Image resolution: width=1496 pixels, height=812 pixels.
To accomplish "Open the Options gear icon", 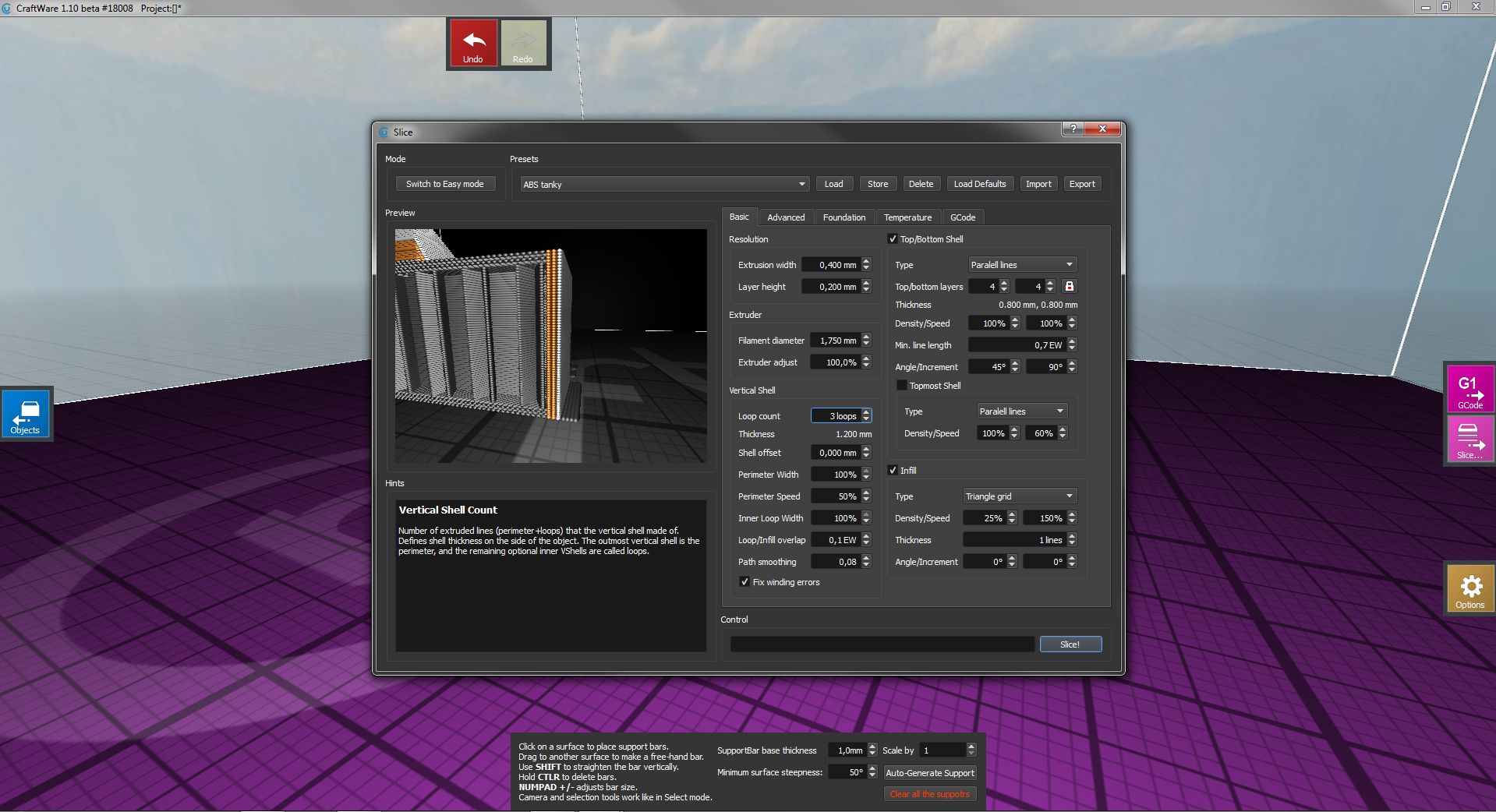I will [x=1469, y=590].
